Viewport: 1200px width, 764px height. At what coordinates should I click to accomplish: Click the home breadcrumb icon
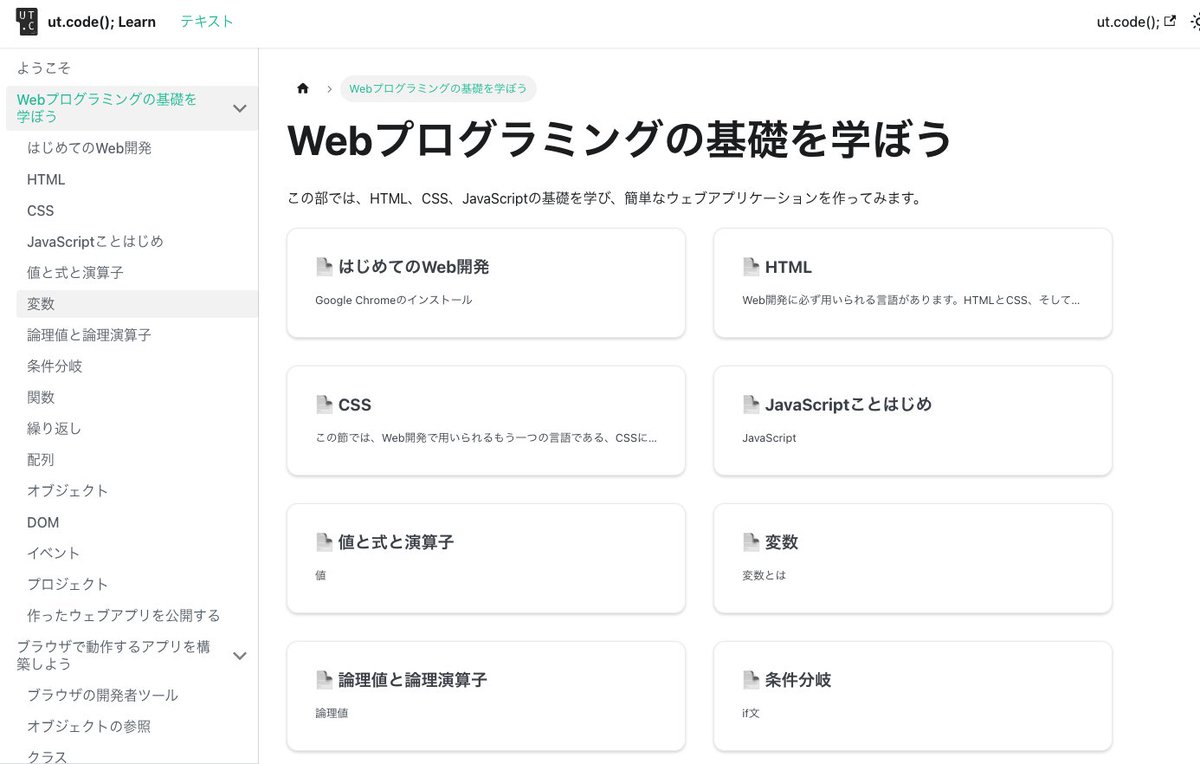(303, 88)
